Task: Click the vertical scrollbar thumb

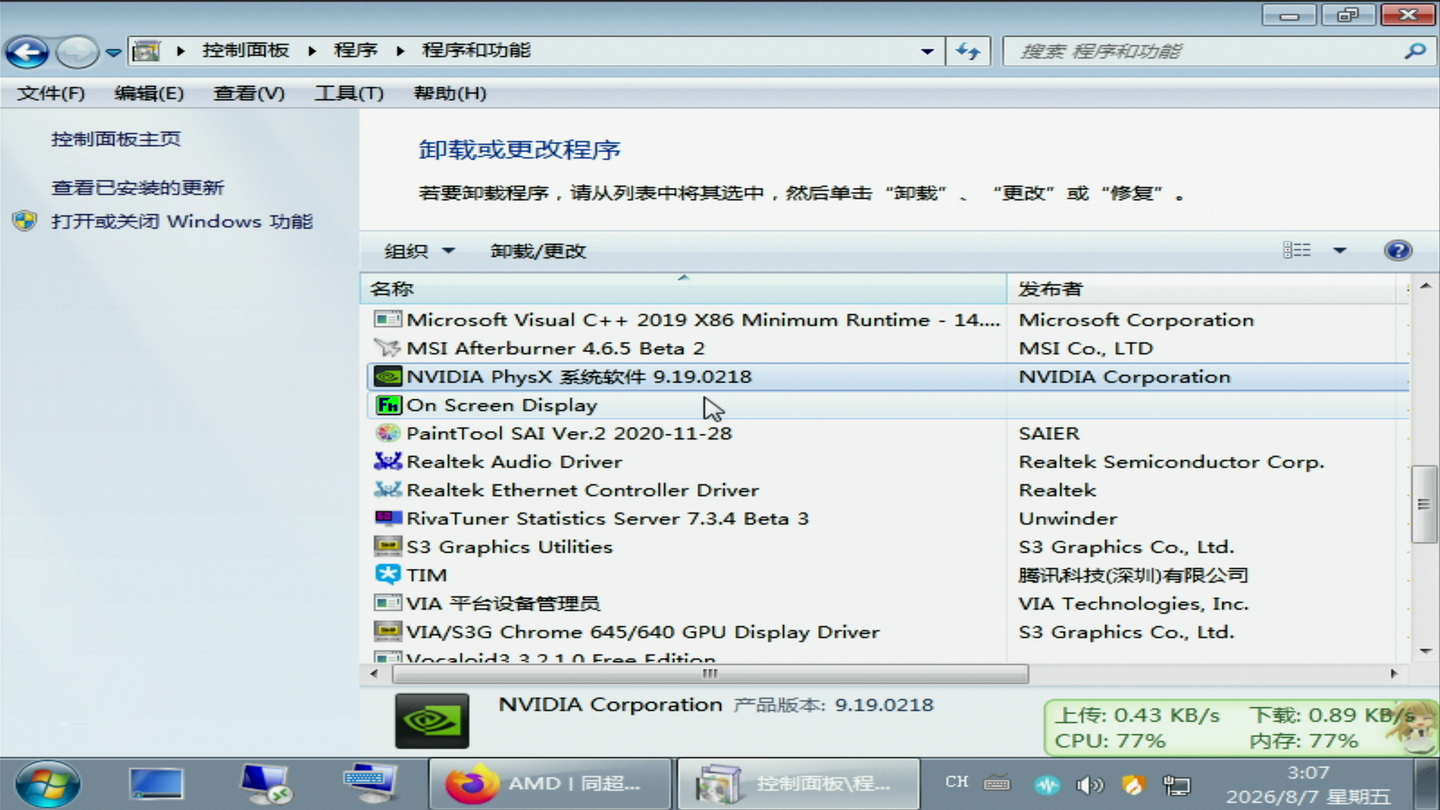Action: tap(1424, 504)
